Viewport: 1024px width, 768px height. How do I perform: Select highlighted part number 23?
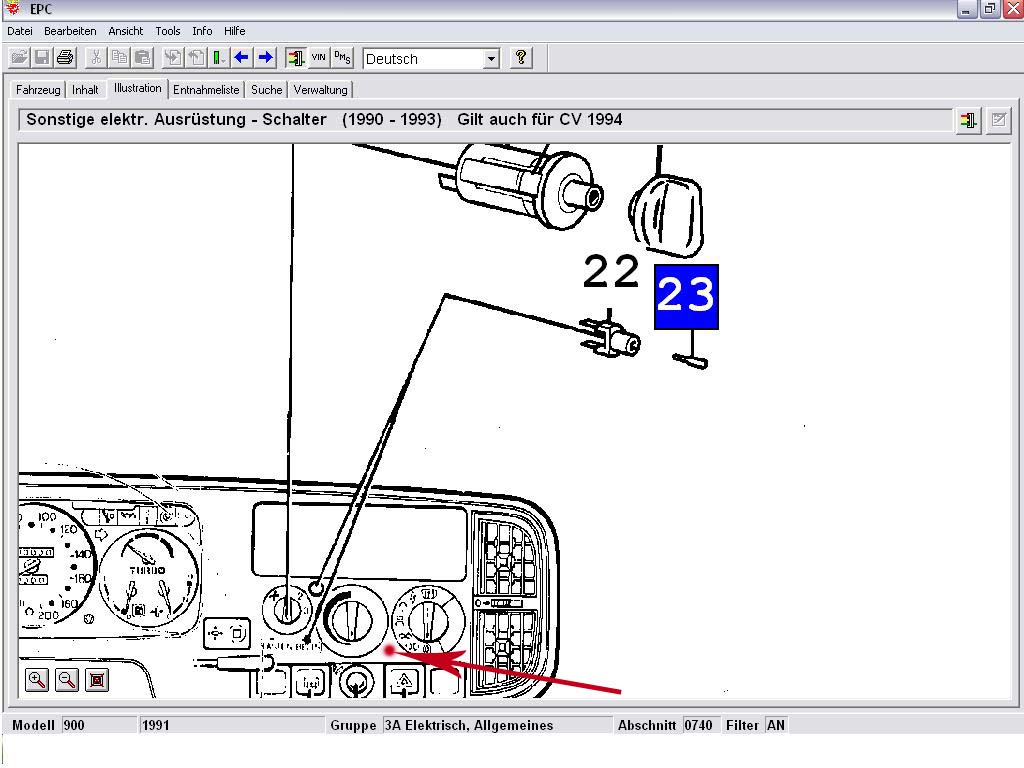point(686,296)
